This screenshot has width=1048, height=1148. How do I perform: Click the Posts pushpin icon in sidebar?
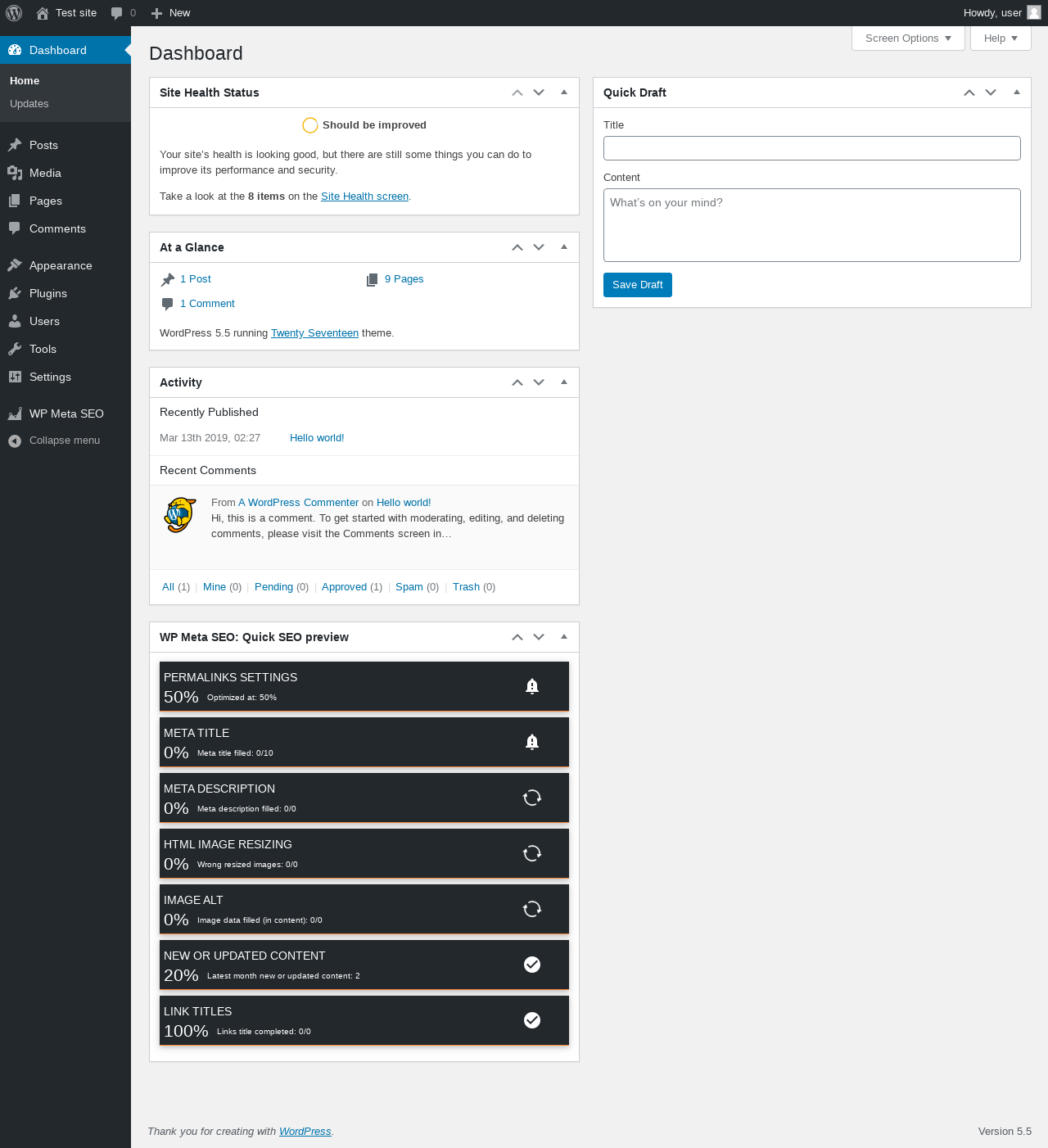[x=15, y=145]
